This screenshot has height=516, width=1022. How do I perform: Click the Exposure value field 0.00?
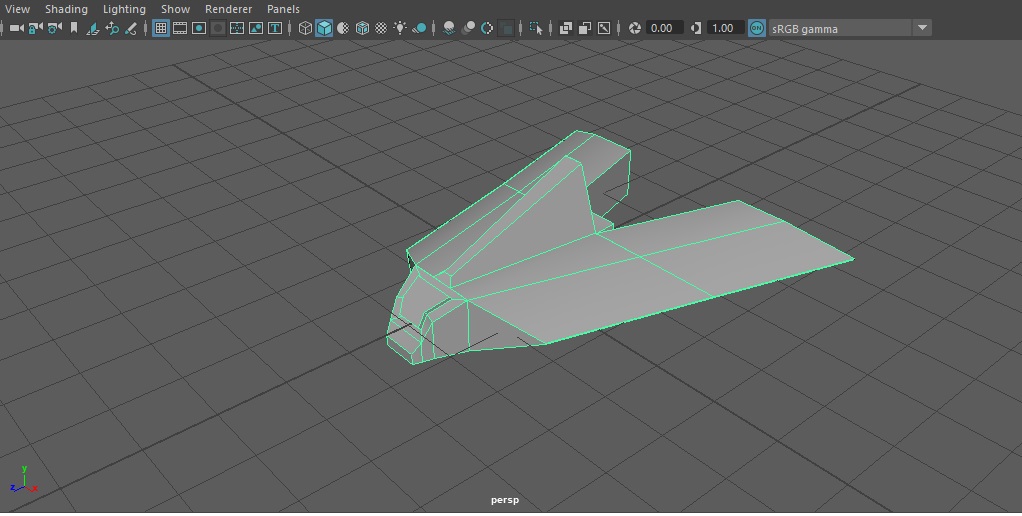coord(665,28)
